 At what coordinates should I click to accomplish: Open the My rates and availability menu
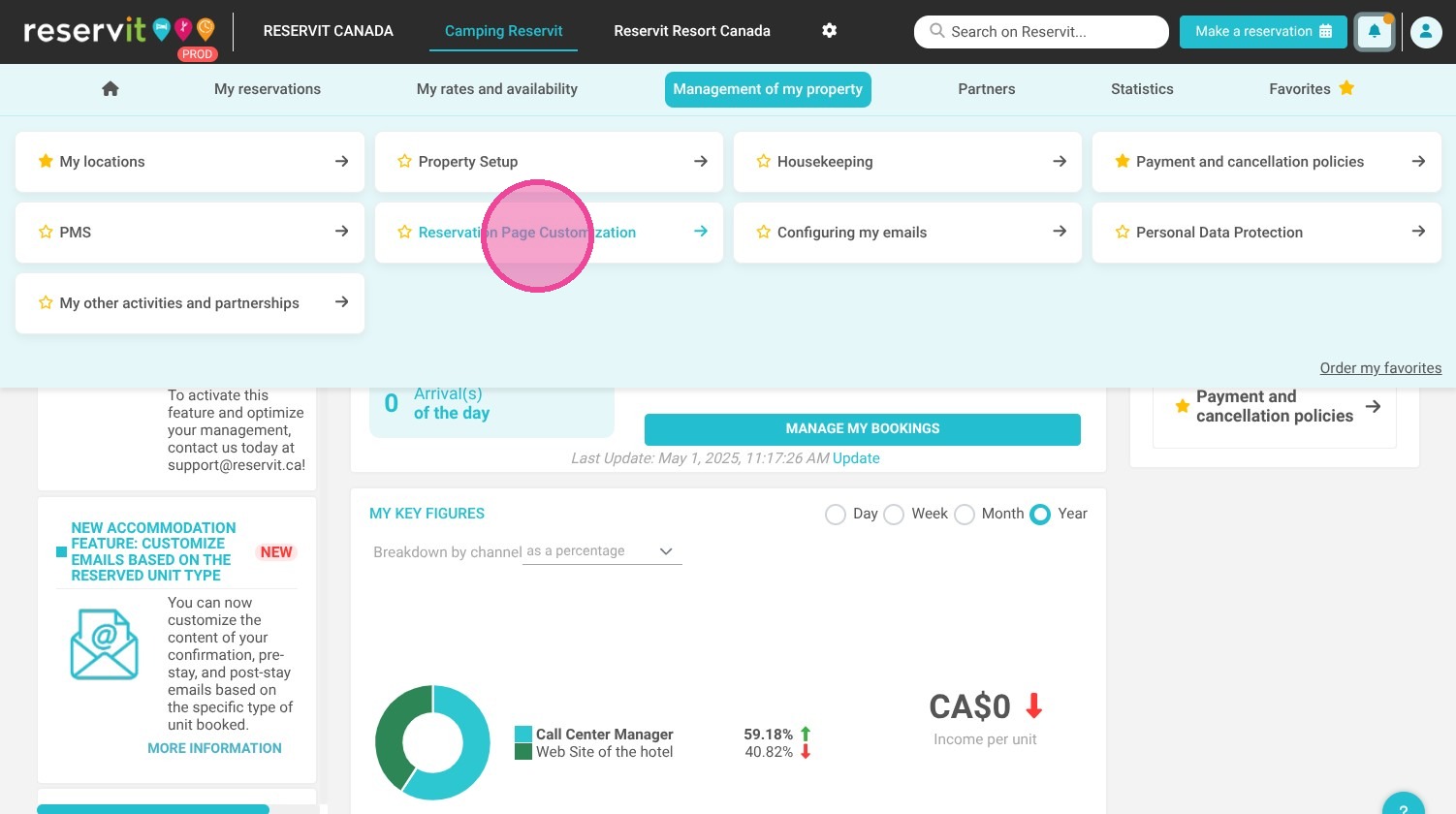(497, 89)
